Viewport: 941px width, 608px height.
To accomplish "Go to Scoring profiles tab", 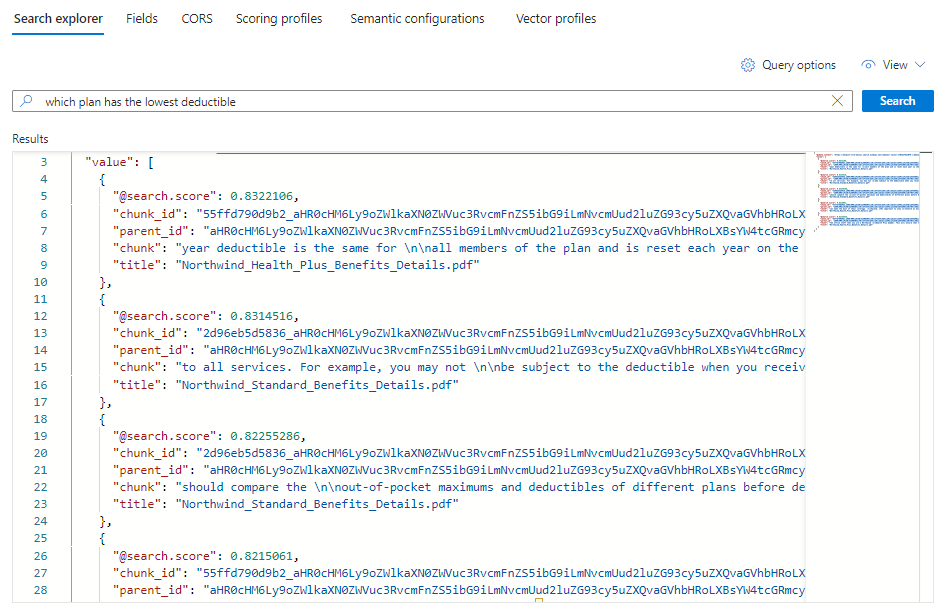I will coord(279,19).
